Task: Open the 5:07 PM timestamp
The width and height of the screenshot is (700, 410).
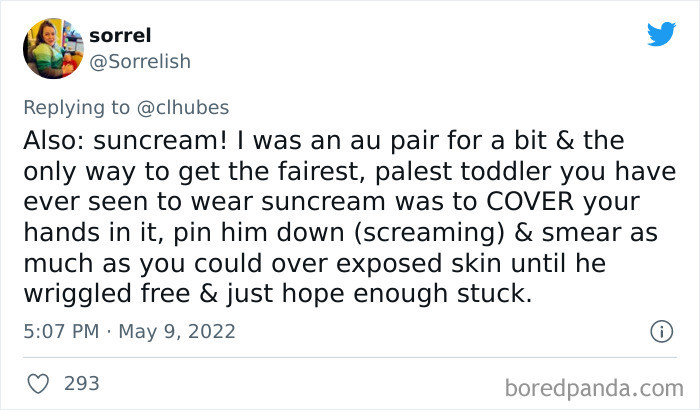Action: [61, 331]
